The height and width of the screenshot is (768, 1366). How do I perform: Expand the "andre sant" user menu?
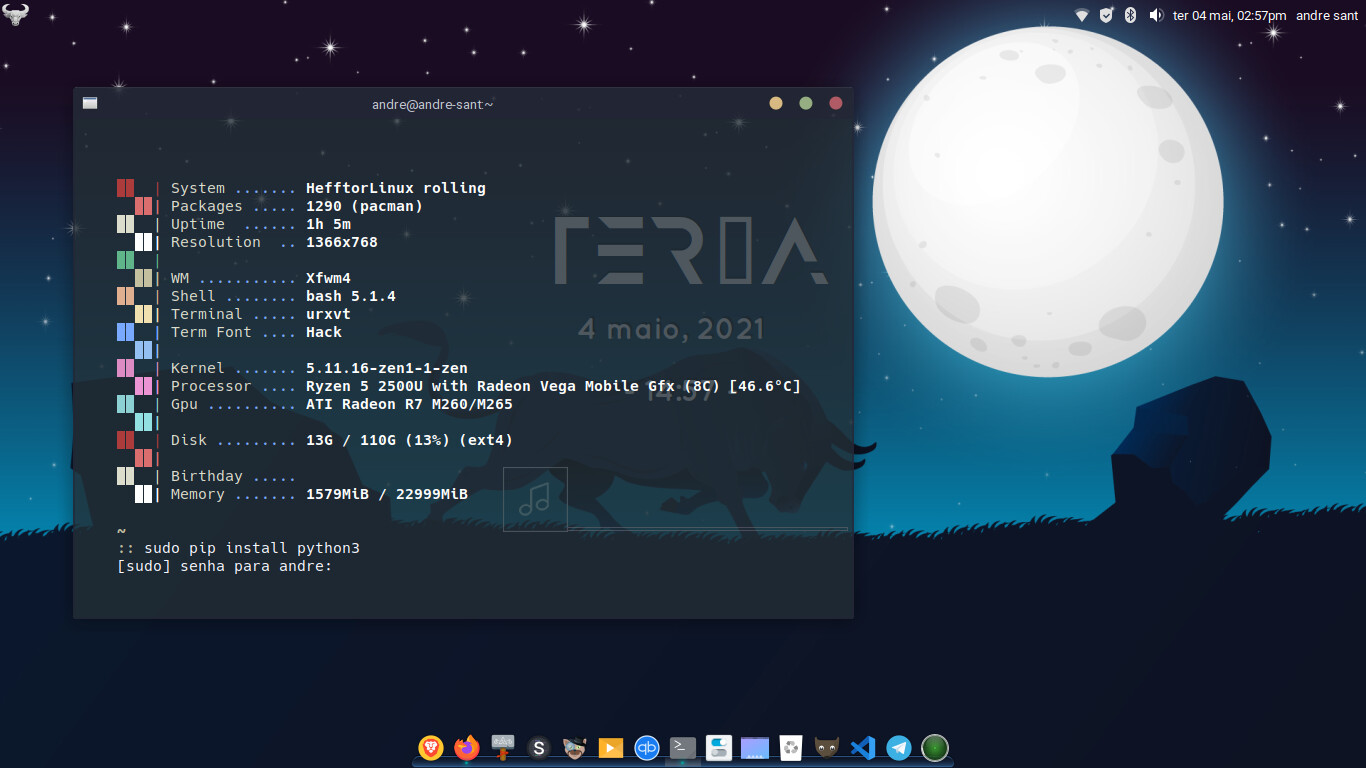tap(1327, 15)
